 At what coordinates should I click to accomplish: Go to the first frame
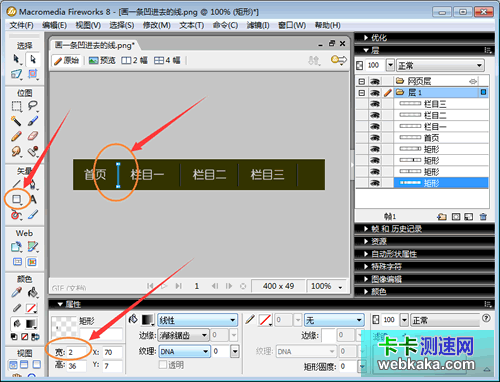pos(150,286)
